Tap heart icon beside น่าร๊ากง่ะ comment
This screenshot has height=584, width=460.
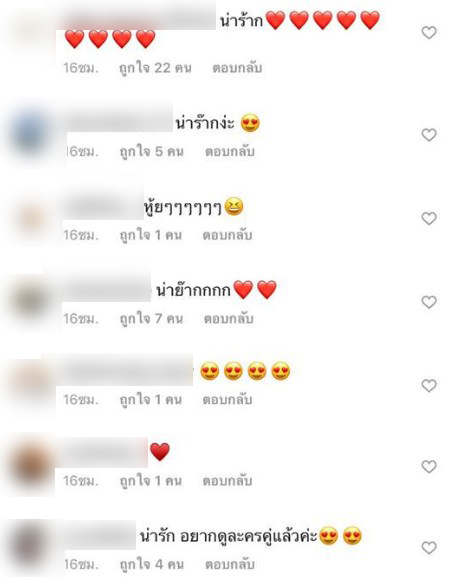(429, 134)
